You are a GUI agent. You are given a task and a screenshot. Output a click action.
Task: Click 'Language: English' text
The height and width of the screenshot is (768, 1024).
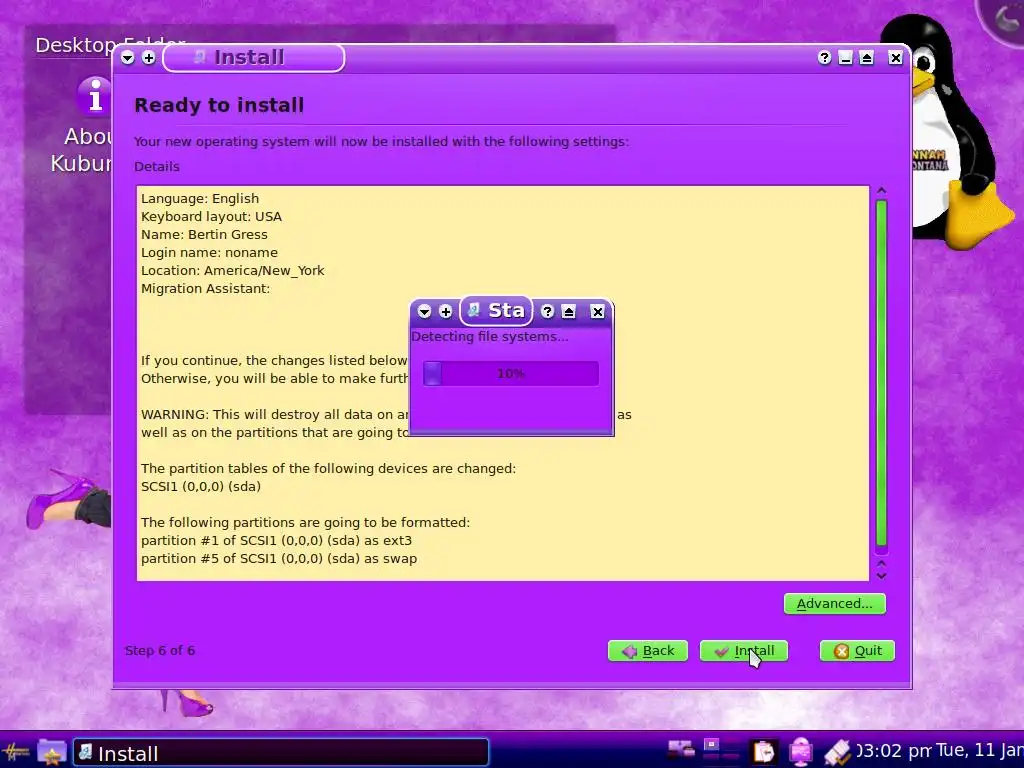(200, 199)
